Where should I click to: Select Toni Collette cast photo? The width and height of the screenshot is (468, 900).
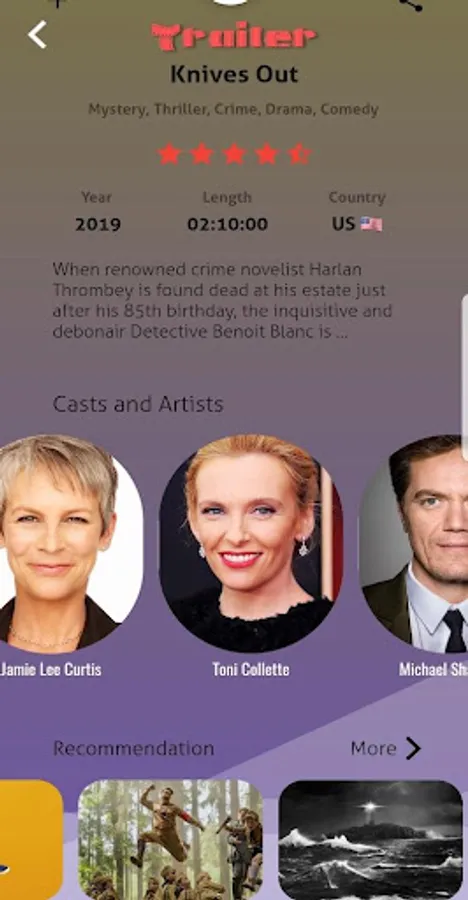pos(251,544)
